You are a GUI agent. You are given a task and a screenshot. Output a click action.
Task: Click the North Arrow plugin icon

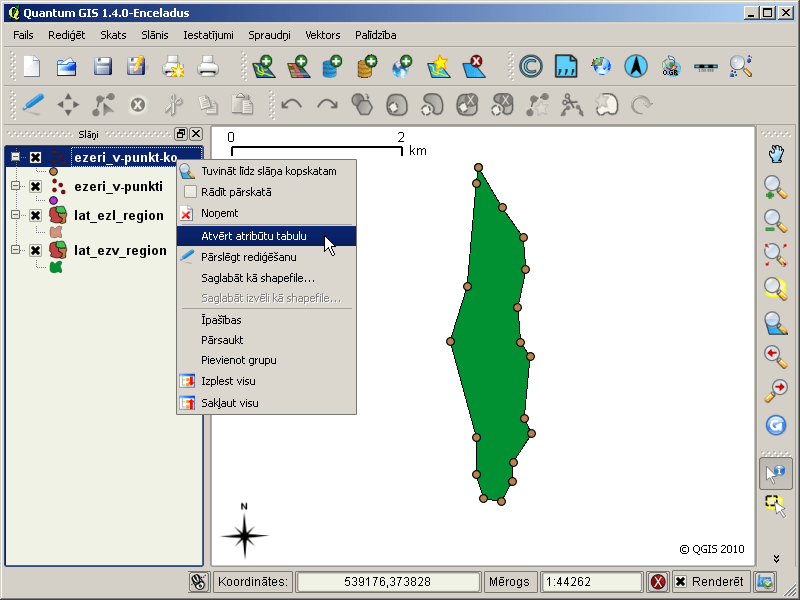pos(636,66)
